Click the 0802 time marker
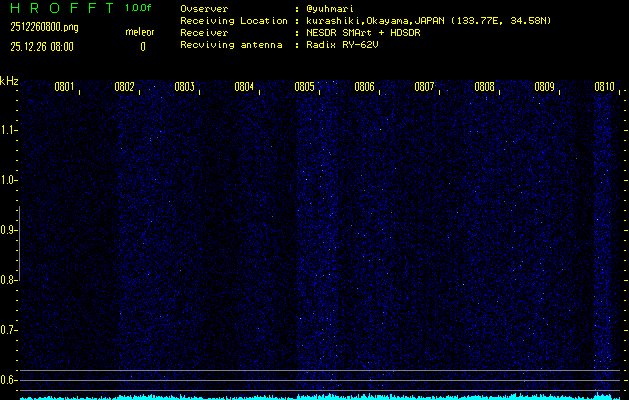Image resolution: width=629 pixels, height=400 pixels. point(124,87)
